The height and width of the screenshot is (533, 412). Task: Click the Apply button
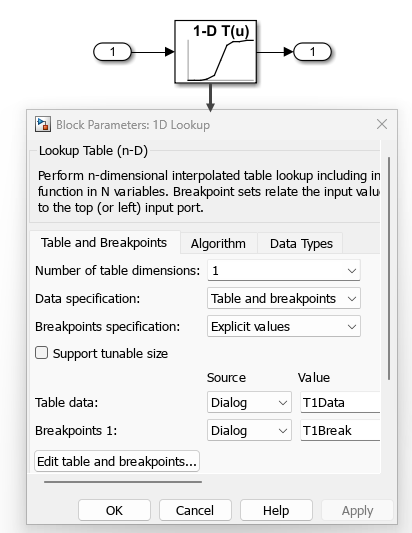point(357,510)
